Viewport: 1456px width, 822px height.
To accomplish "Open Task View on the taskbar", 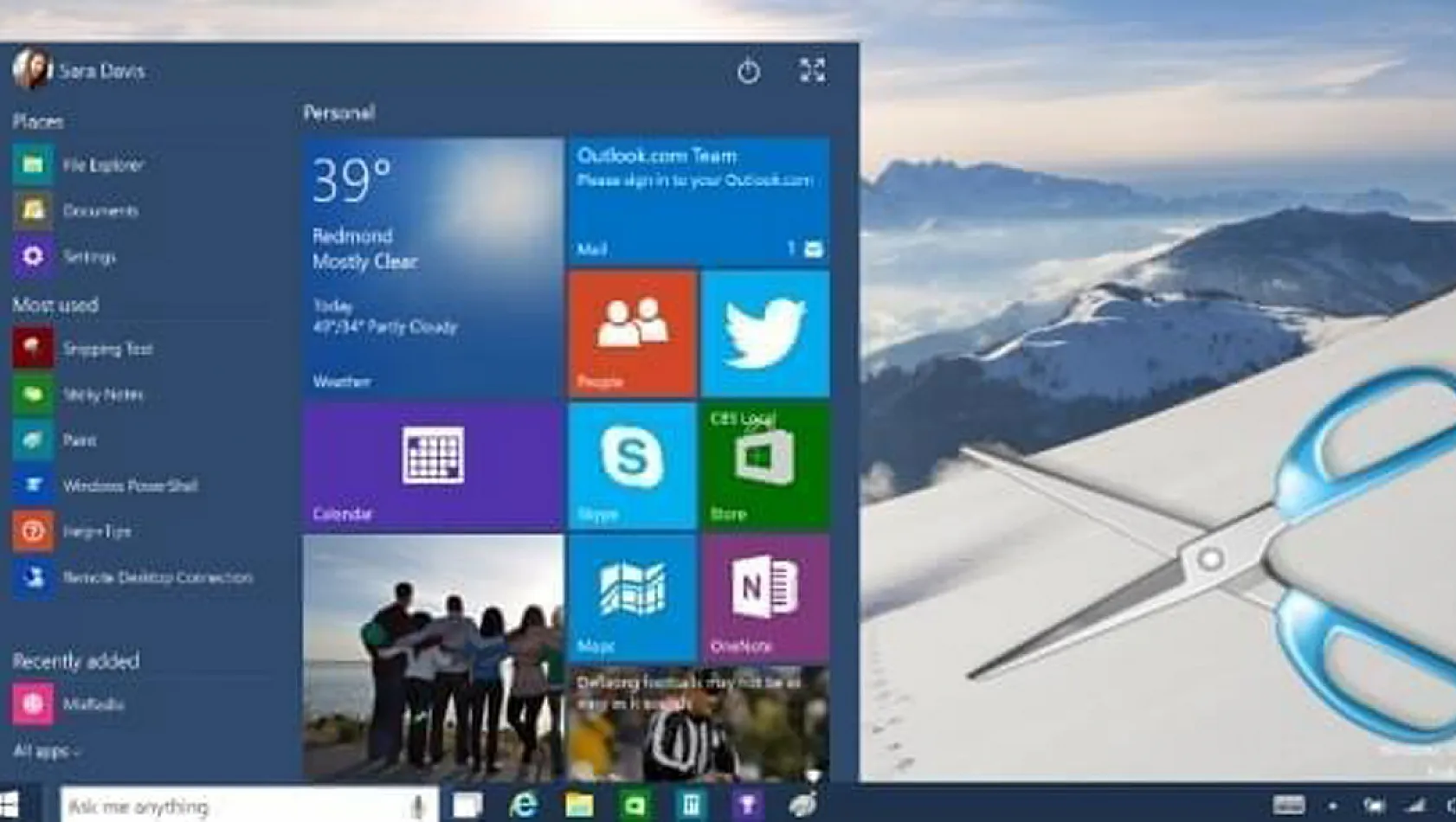I will coord(467,806).
